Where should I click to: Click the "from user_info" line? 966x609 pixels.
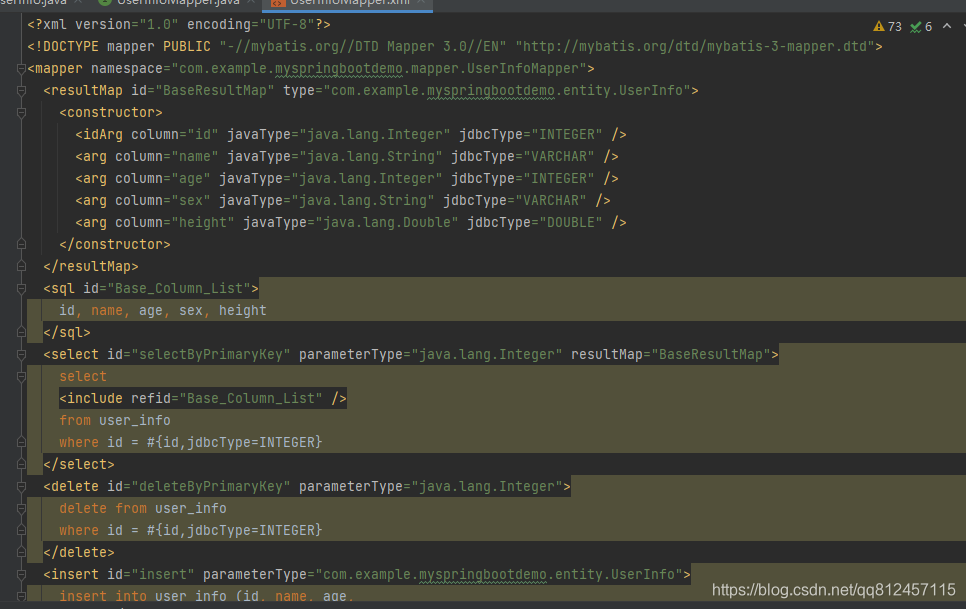(115, 421)
